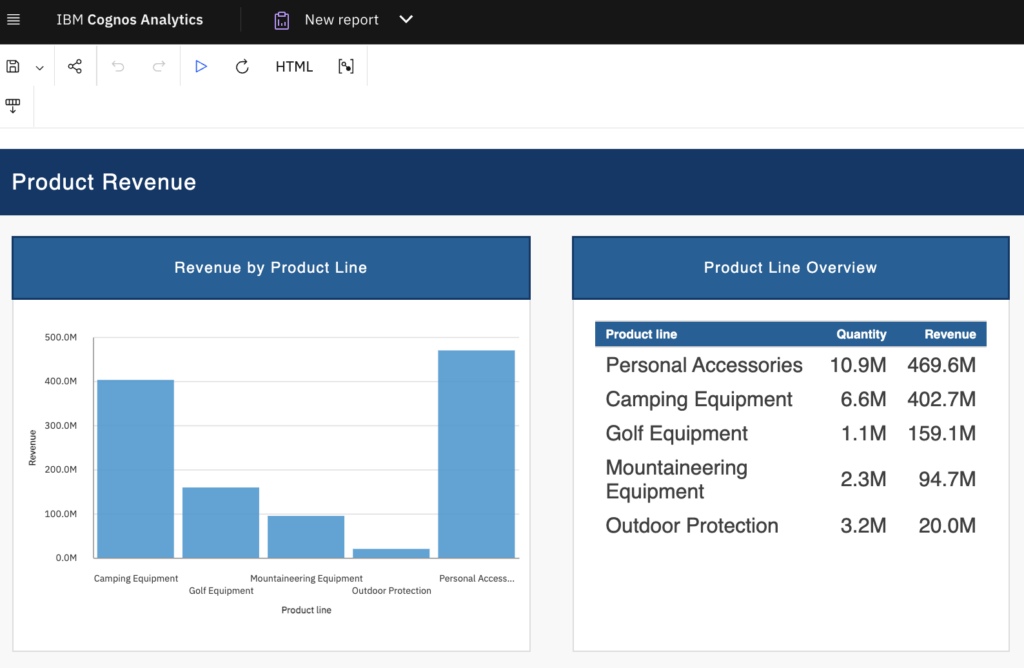
Task: Click the Share icon
Action: pos(75,67)
